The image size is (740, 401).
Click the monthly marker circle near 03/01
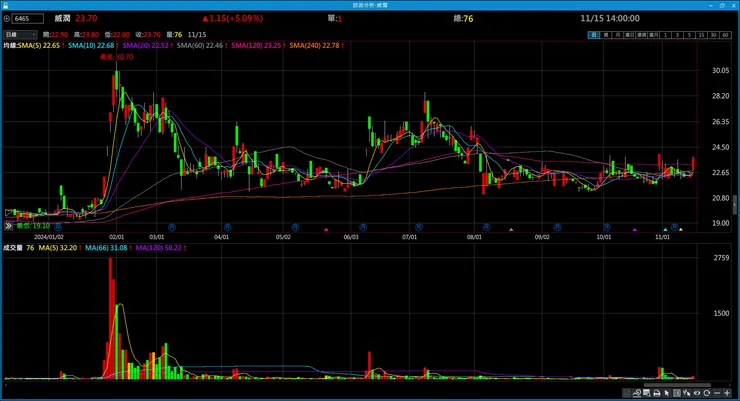tap(172, 227)
